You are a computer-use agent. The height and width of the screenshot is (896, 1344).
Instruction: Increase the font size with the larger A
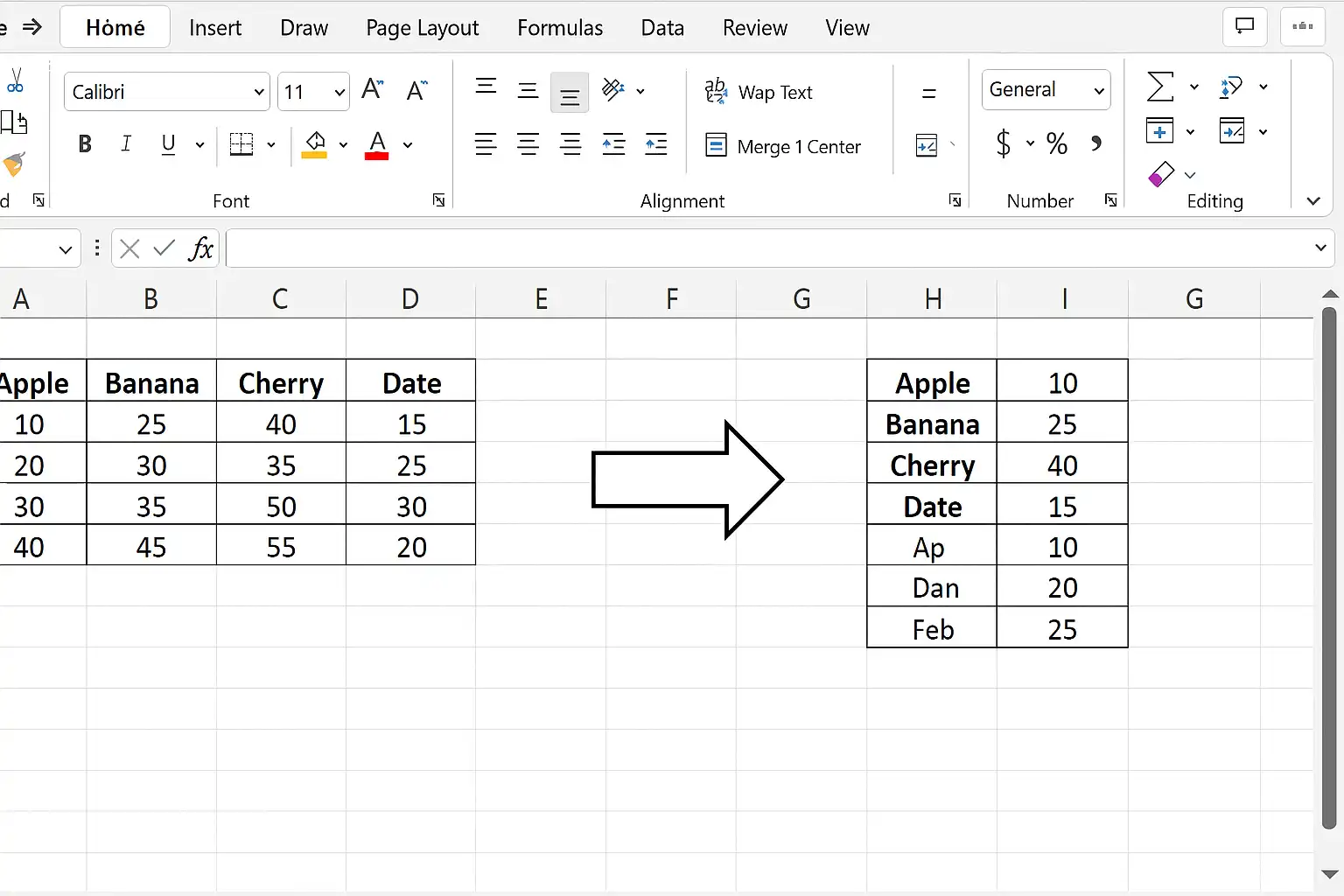click(x=373, y=89)
